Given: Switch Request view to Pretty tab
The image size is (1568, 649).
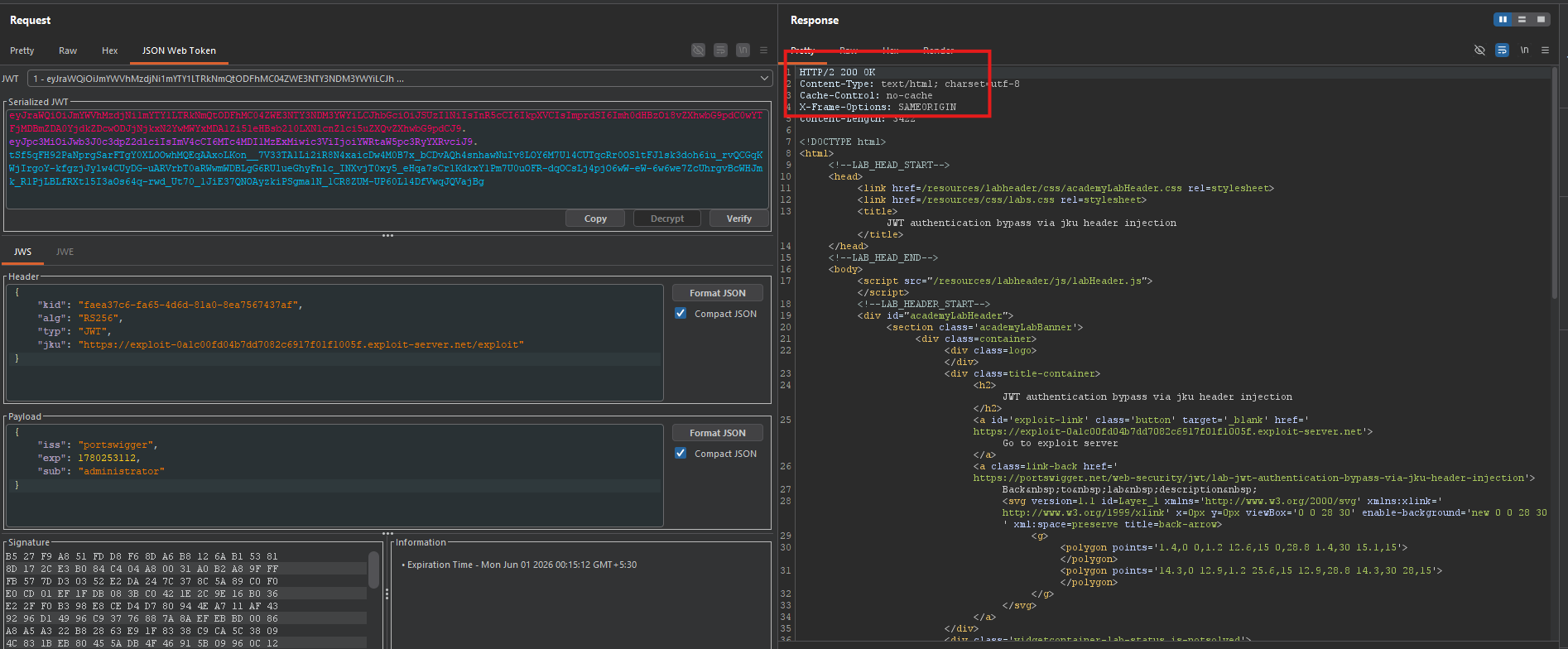Looking at the screenshot, I should [22, 50].
